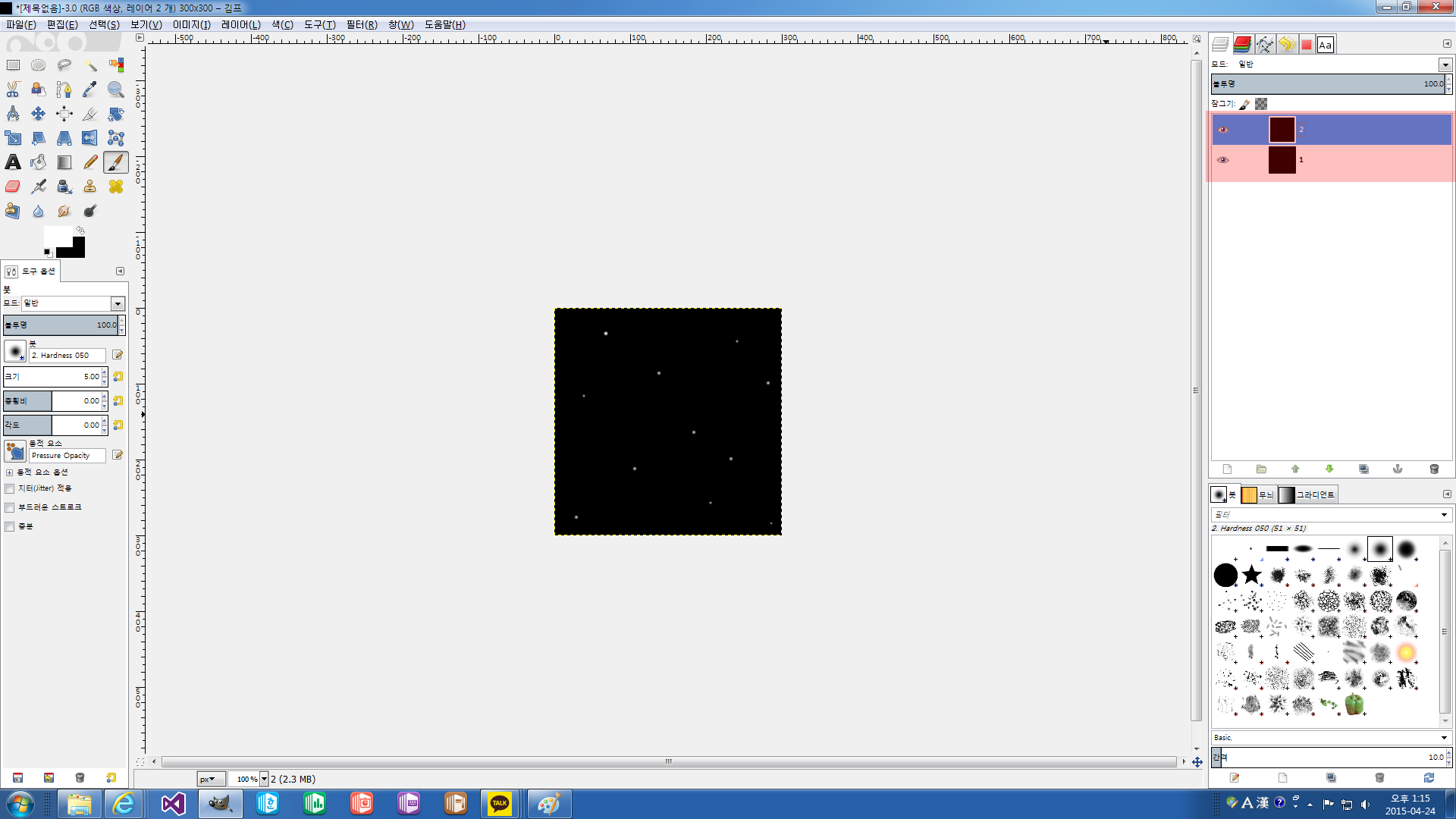
Task: Open KakaoTalk from the taskbar
Action: pyautogui.click(x=499, y=804)
